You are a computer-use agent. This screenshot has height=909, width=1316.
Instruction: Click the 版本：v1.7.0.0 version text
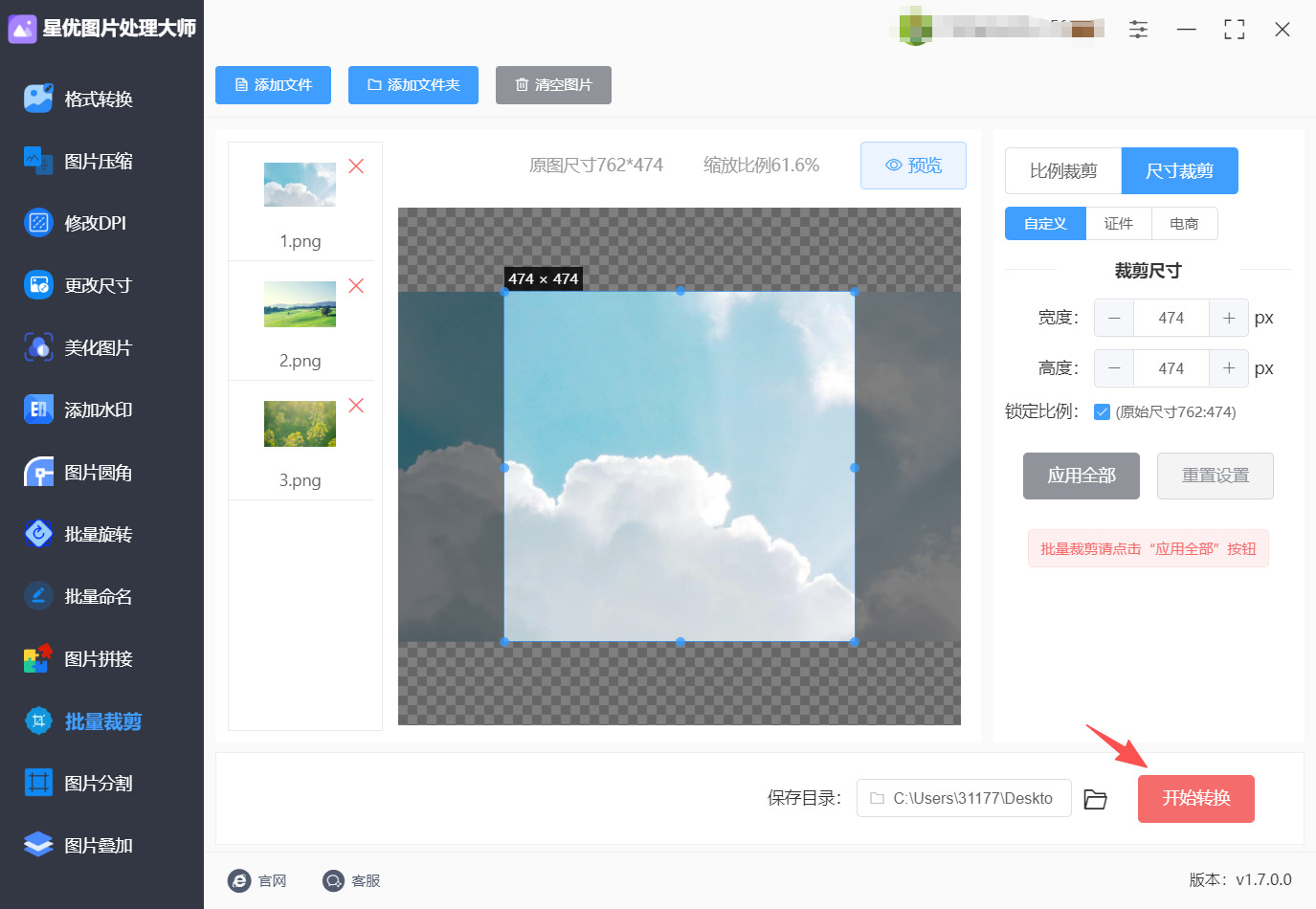[1240, 880]
